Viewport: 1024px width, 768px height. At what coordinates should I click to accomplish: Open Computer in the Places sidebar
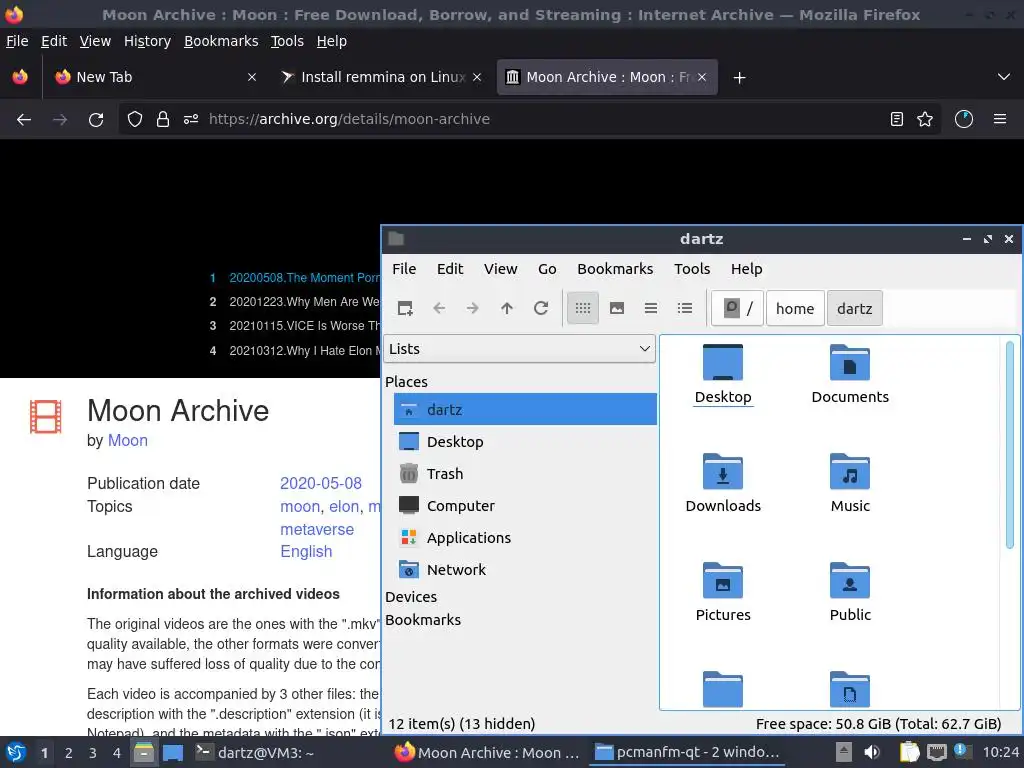pos(525,505)
